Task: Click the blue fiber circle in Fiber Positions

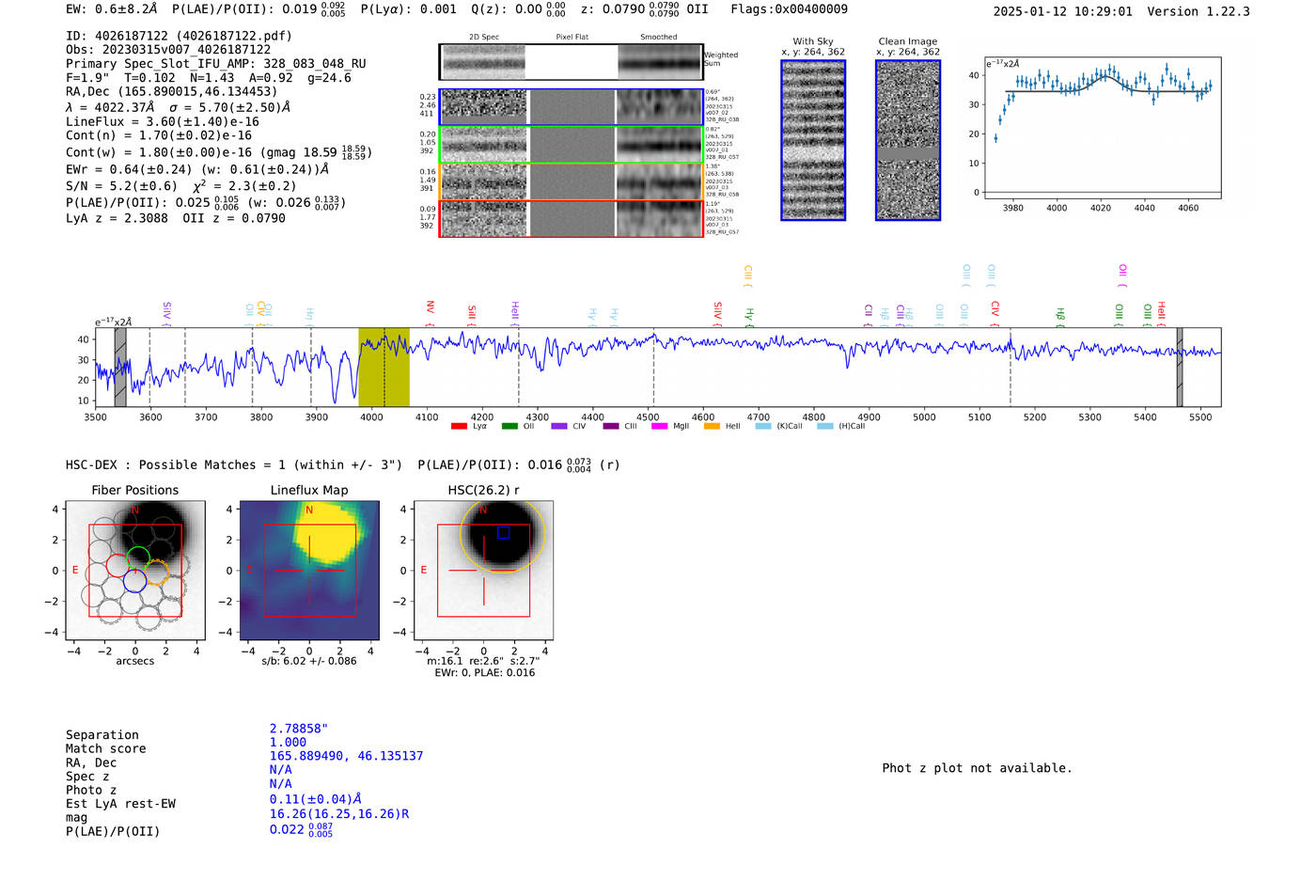Action: tap(134, 581)
